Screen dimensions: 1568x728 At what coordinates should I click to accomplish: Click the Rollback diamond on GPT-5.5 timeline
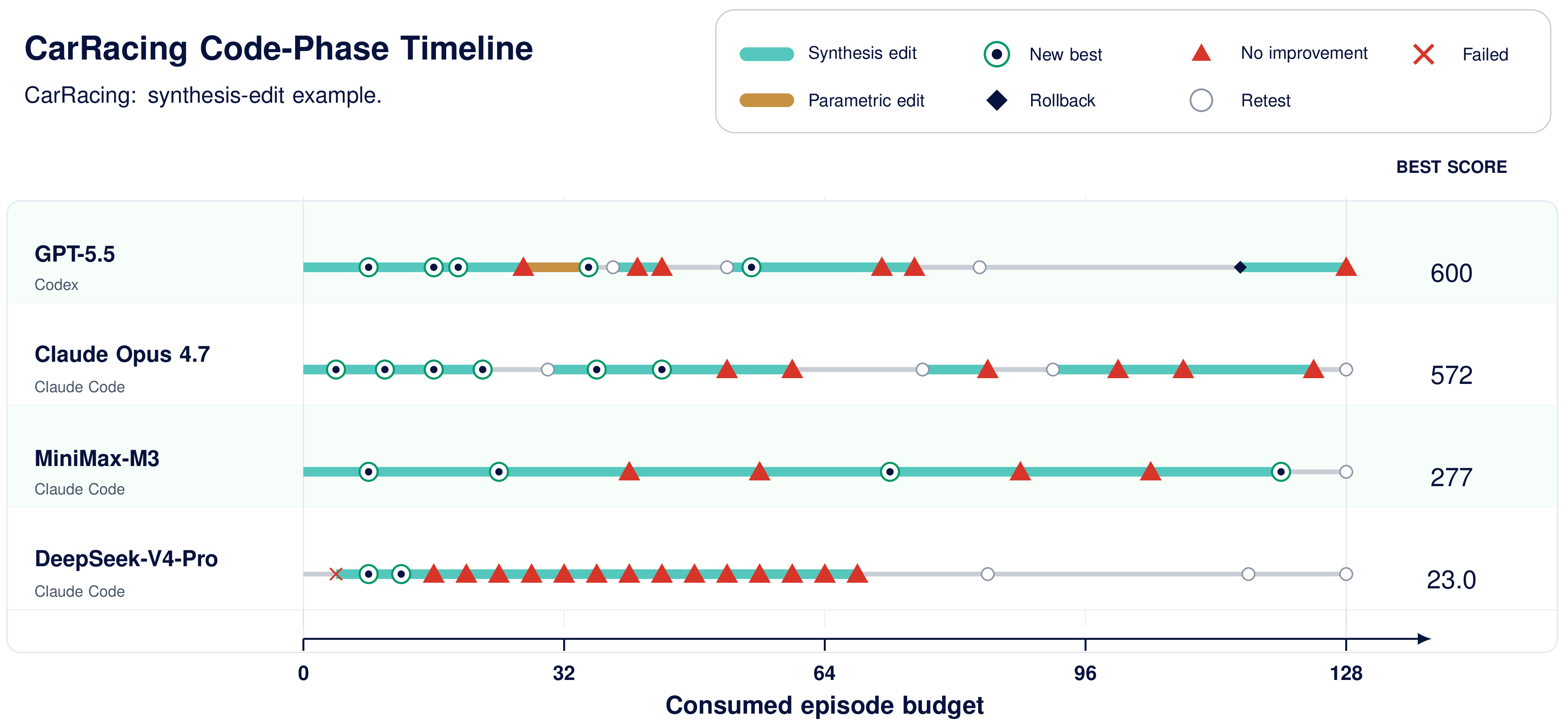click(1240, 267)
